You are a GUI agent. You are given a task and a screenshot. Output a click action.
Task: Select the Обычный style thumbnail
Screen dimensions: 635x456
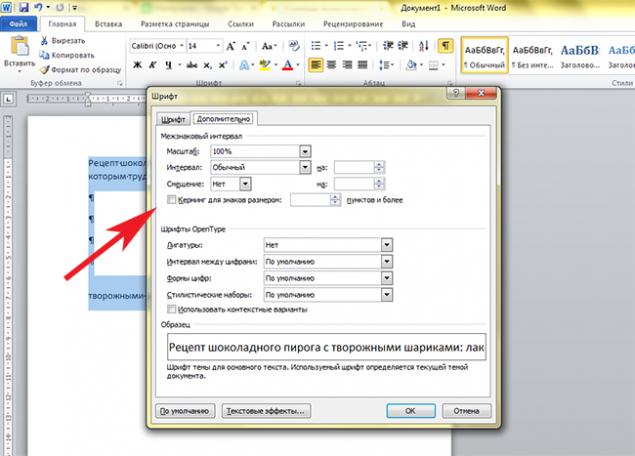[484, 55]
